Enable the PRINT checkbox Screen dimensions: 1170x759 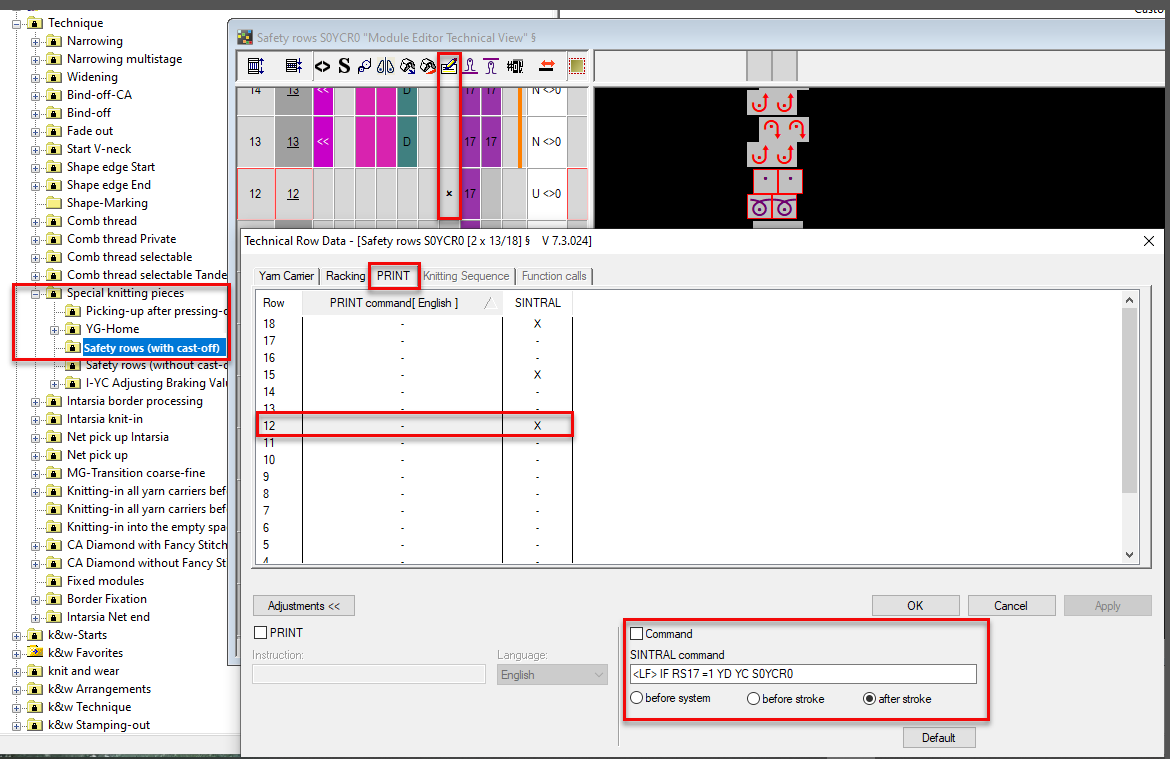click(261, 633)
